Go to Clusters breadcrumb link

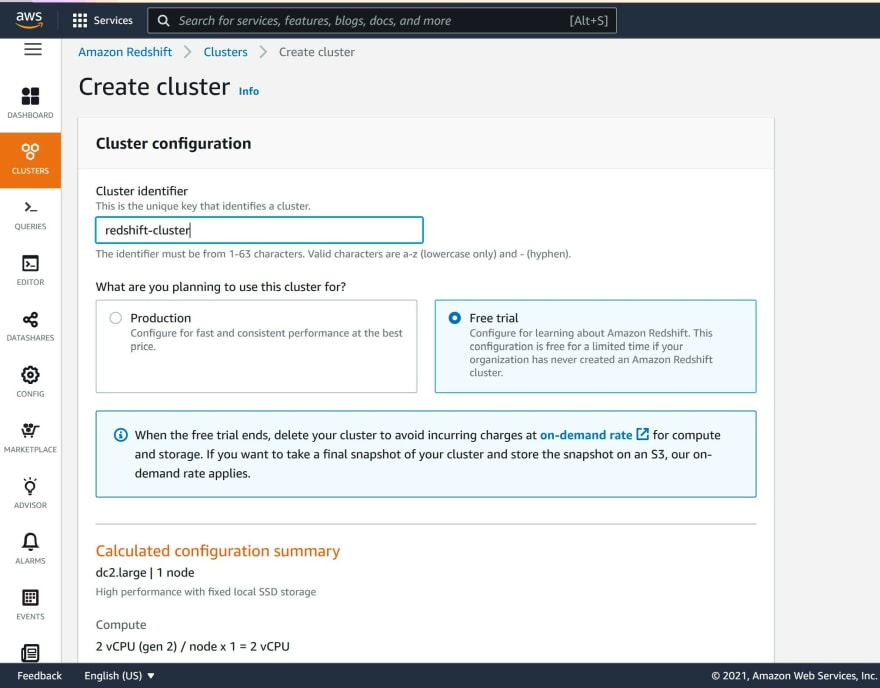(225, 52)
